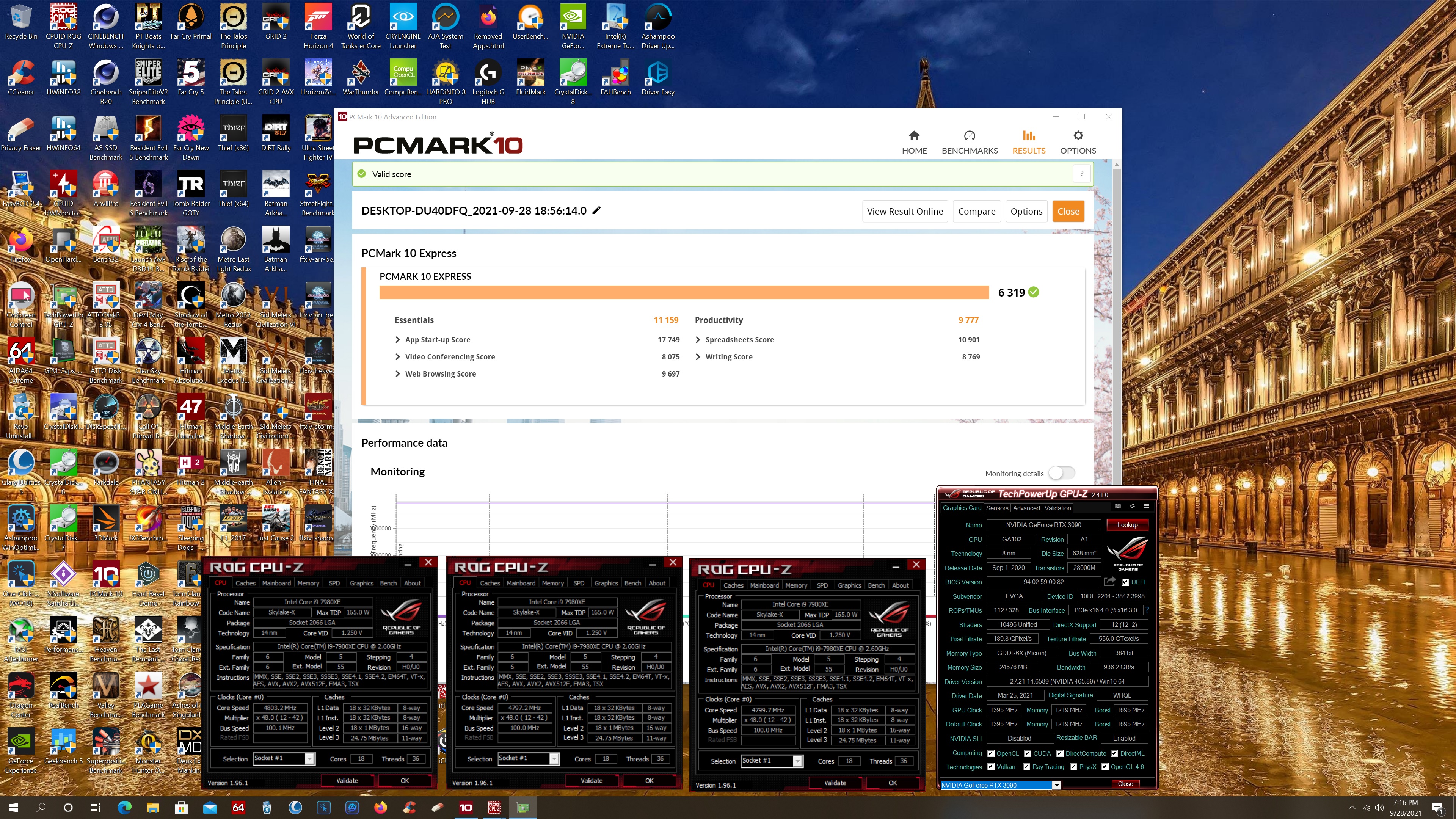Click PCMark 10 Express orange score bar
The image size is (1456, 819).
(684, 292)
